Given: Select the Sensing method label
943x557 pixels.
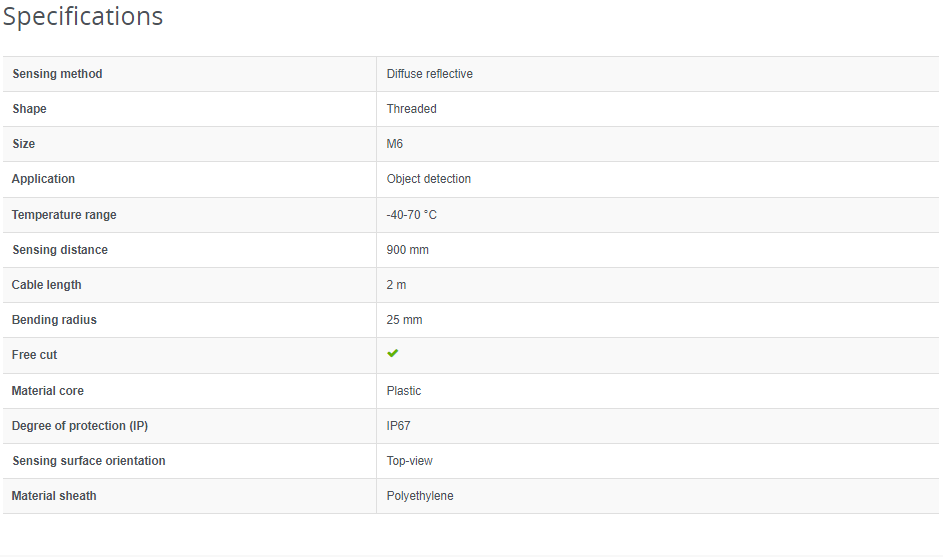Looking at the screenshot, I should [x=57, y=74].
